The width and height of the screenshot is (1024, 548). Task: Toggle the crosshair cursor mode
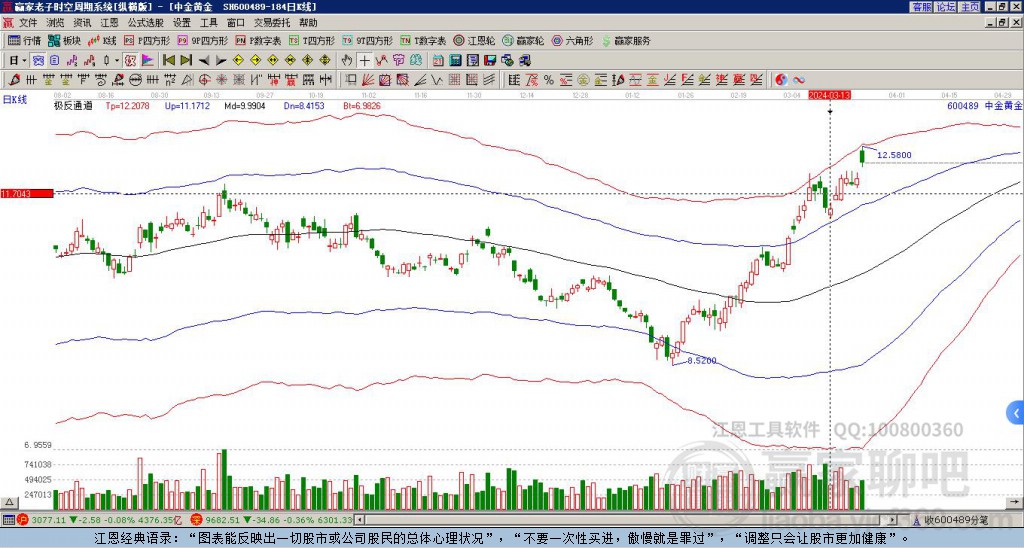364,61
